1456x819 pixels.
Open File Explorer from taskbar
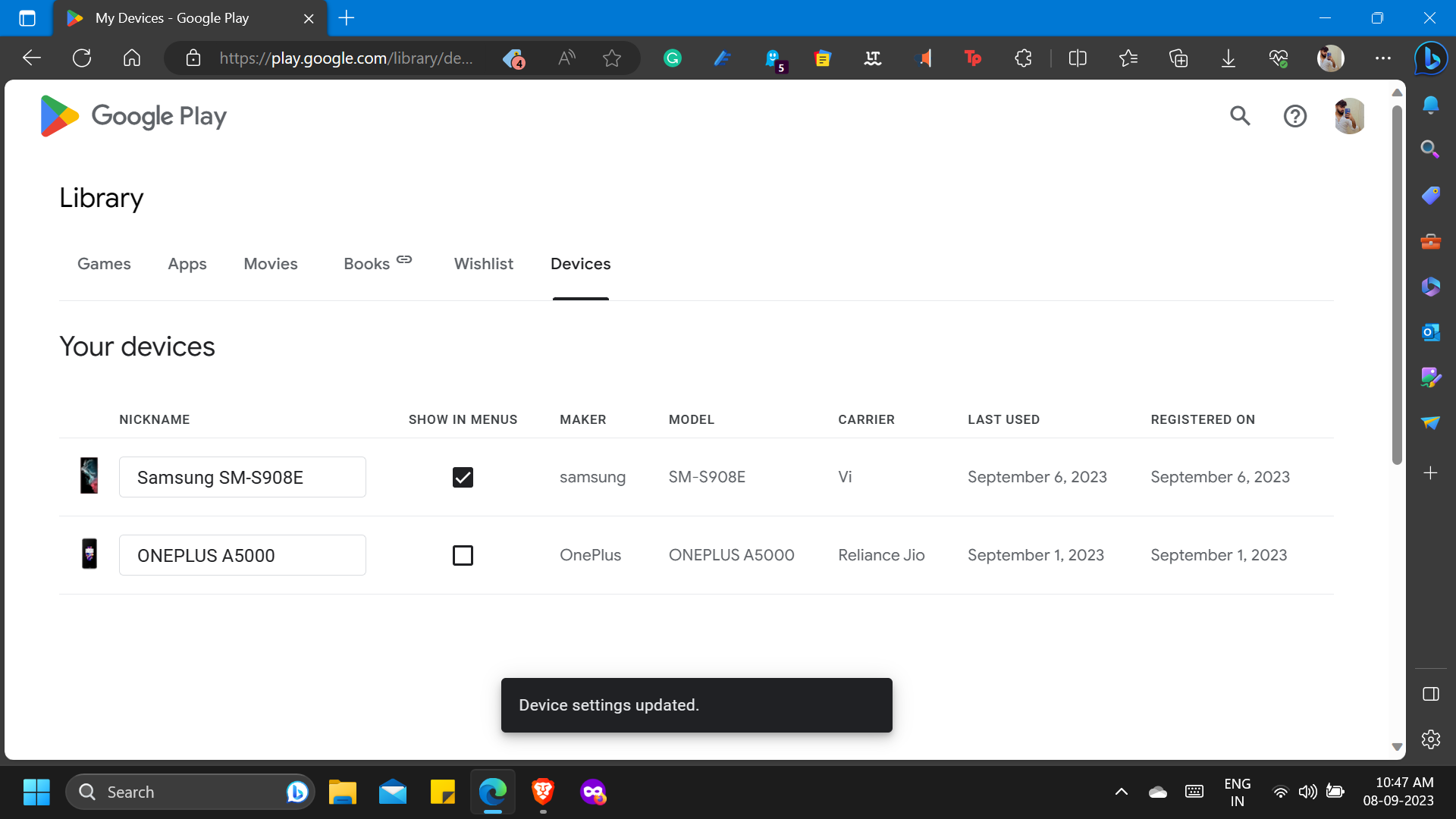(342, 792)
